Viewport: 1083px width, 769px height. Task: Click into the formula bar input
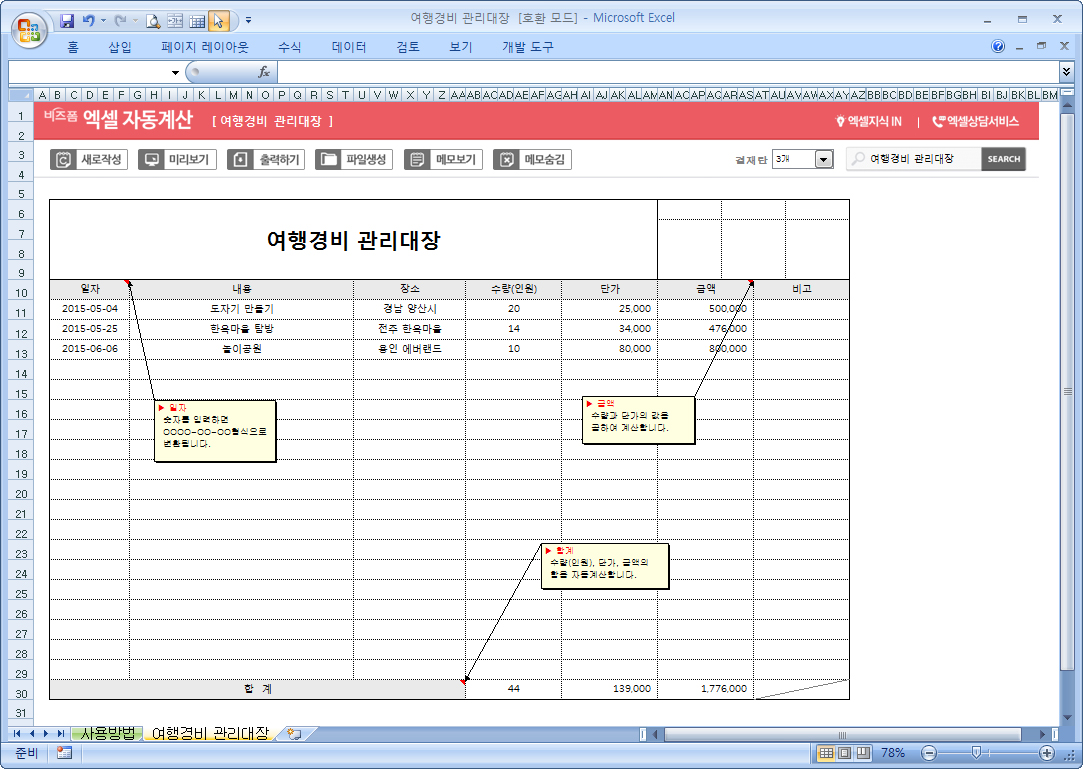point(667,73)
